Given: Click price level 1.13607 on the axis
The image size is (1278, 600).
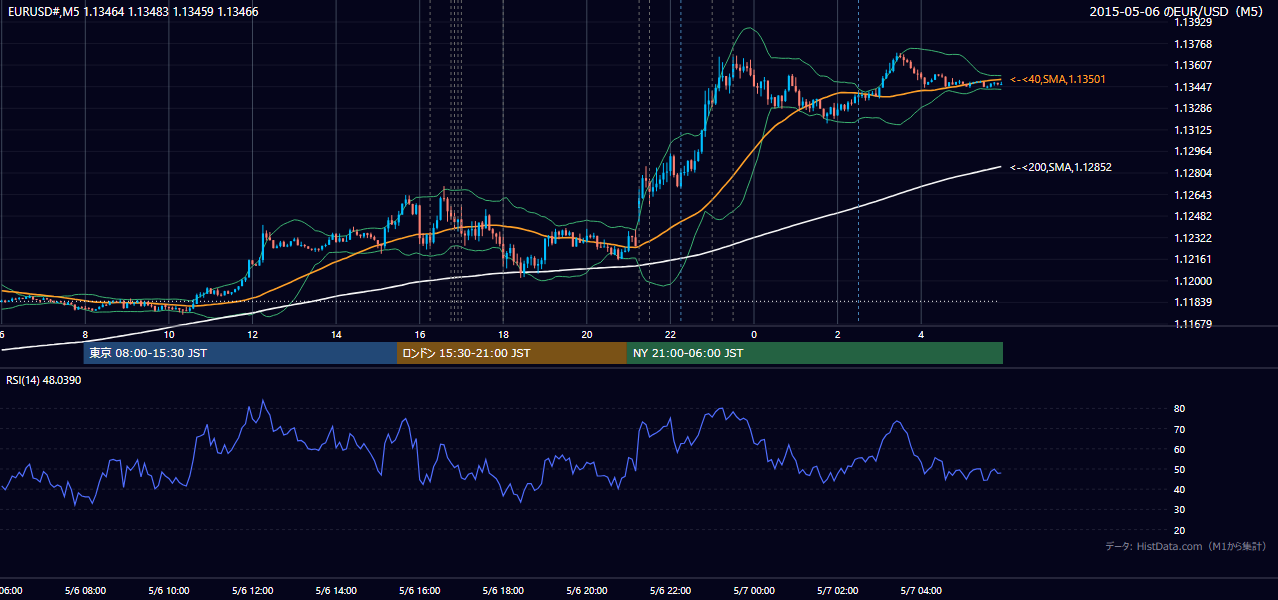Looking at the screenshot, I should coord(1193,65).
